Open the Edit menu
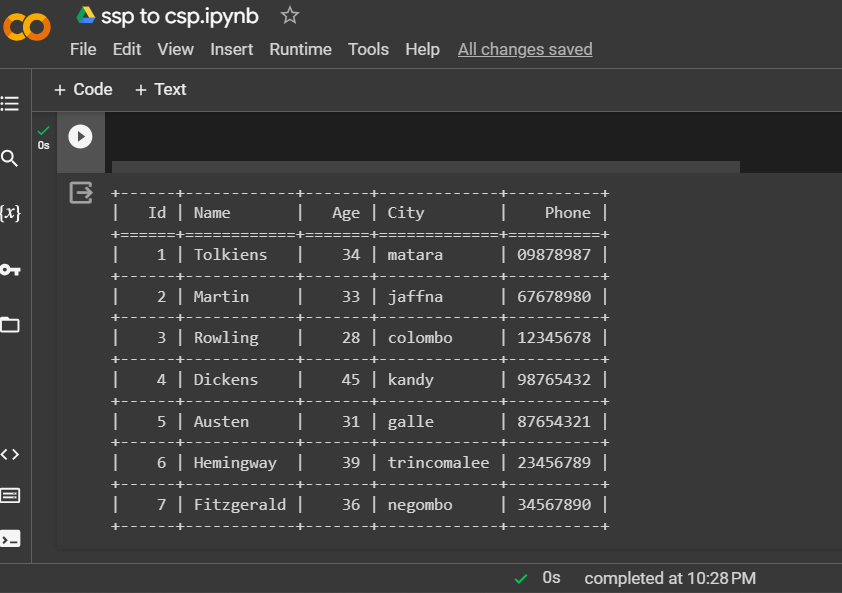Screen dimensions: 842x593 pos(127,49)
